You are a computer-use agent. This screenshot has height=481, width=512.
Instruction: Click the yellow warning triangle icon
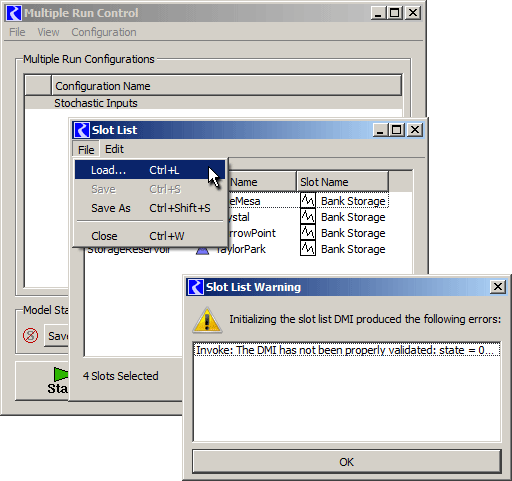tap(207, 320)
